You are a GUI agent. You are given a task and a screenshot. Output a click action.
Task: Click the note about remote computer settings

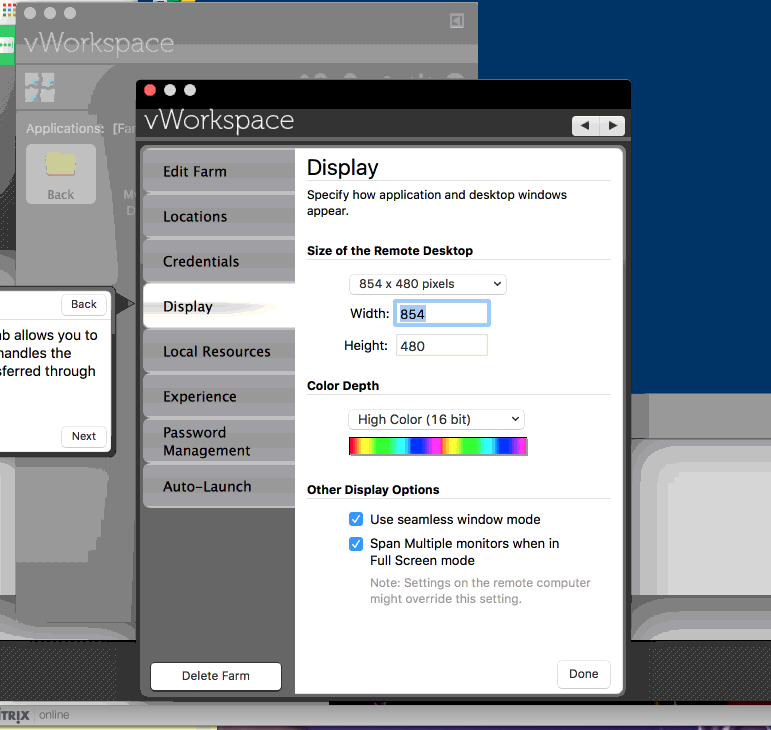point(480,590)
